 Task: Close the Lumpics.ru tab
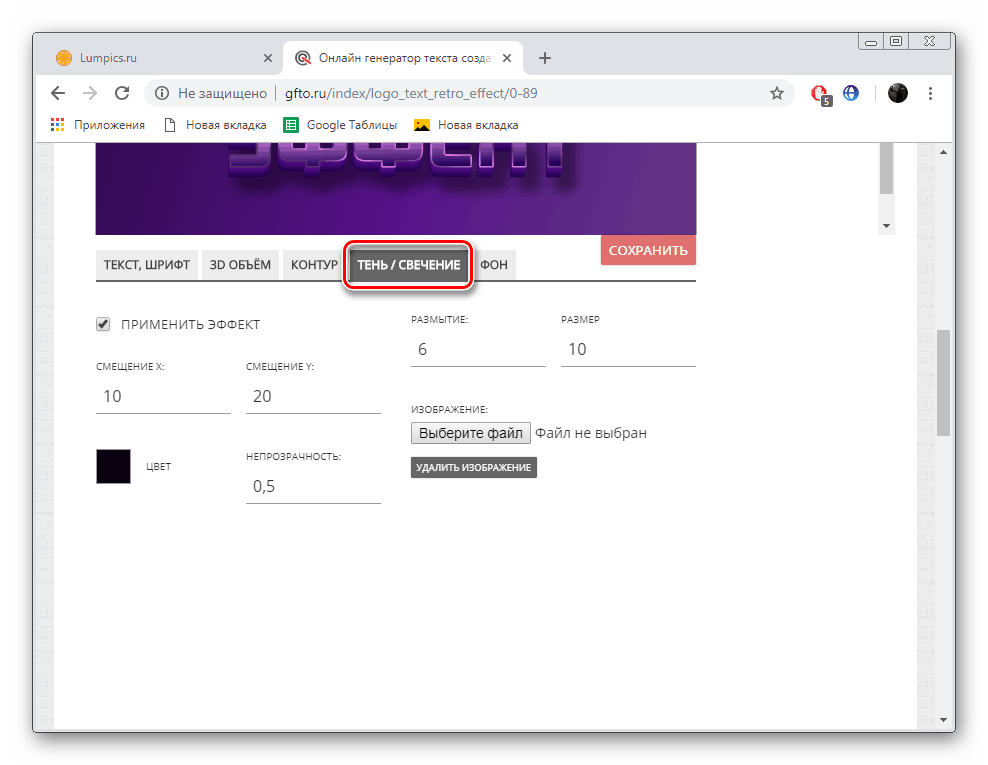pos(268,58)
